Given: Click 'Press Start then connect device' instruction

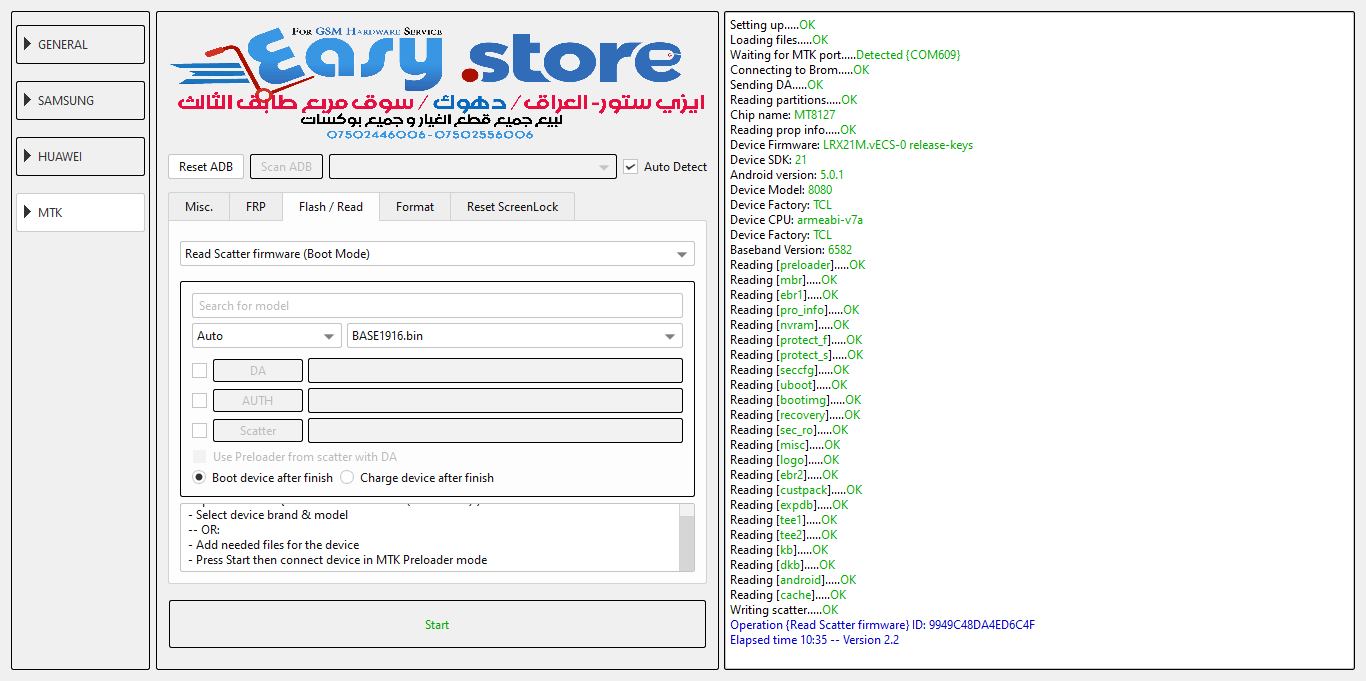Looking at the screenshot, I should [x=338, y=560].
